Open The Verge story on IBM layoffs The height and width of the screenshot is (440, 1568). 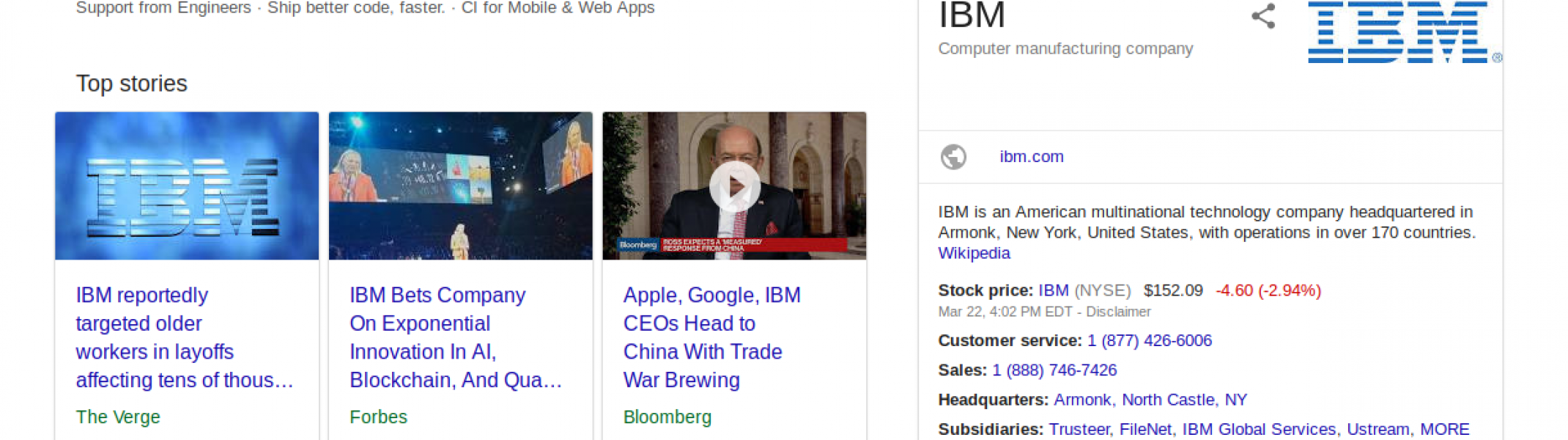[185, 337]
